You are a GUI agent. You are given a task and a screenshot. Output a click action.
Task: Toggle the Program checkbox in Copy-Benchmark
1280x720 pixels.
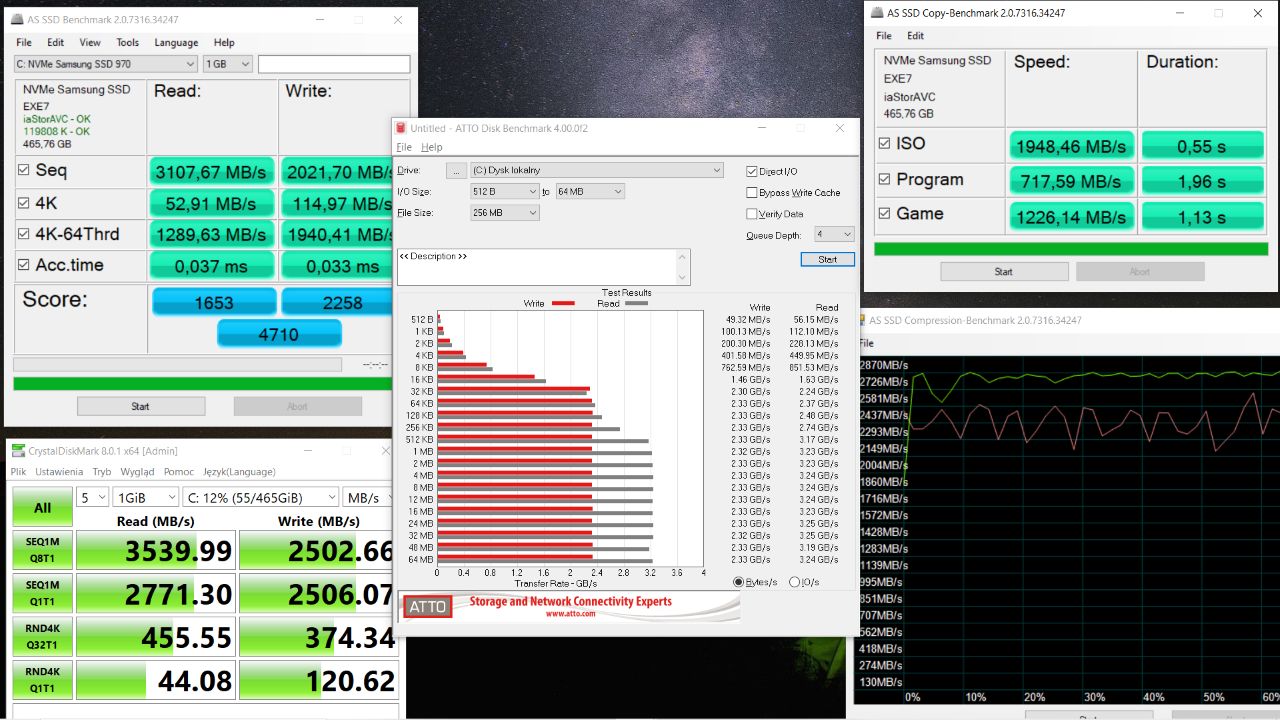[884, 179]
